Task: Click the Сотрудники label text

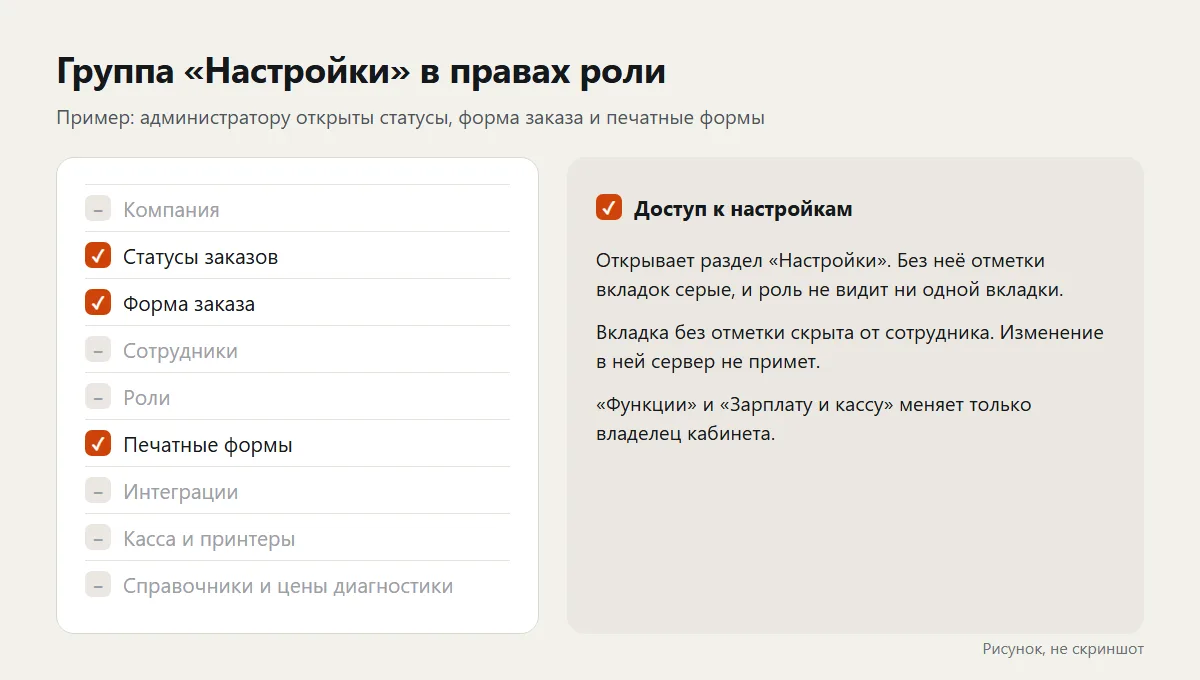Action: [x=180, y=351]
